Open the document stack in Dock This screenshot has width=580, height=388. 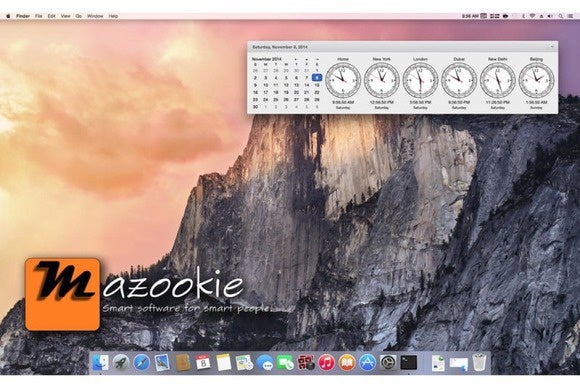(438, 362)
